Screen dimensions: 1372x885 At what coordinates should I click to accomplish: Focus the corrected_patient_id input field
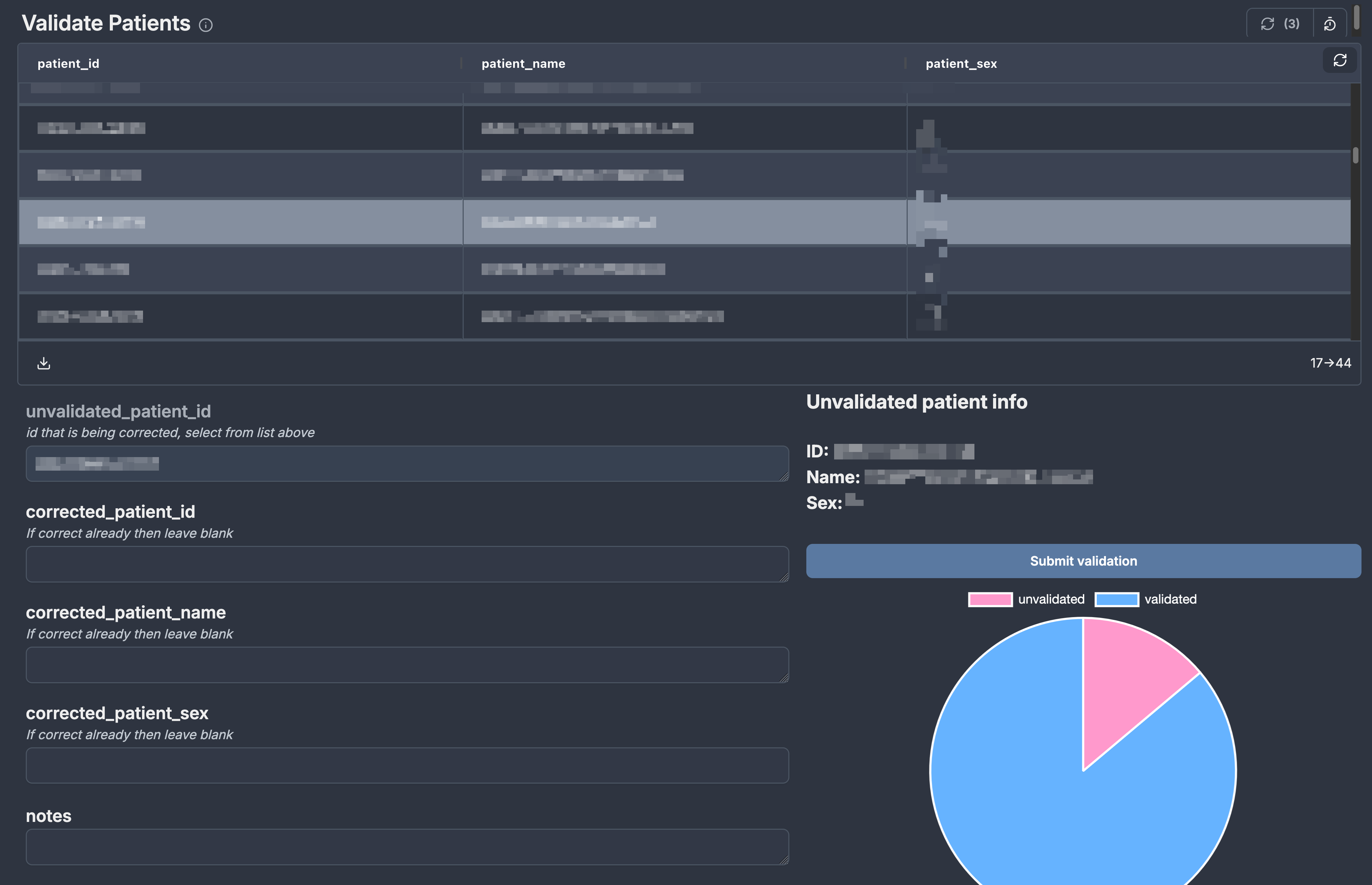pos(407,564)
